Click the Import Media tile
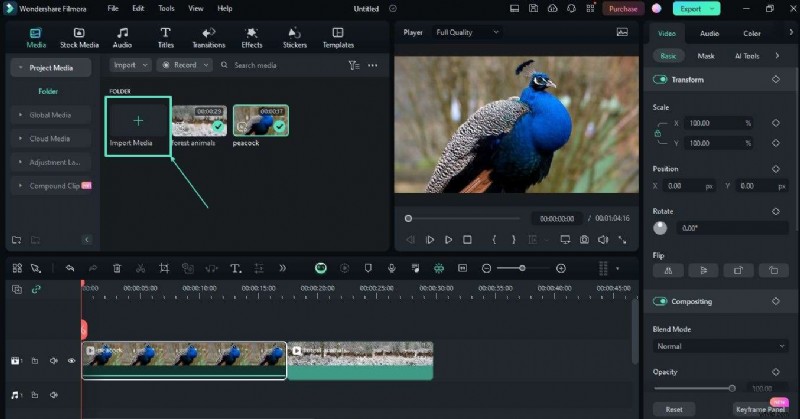Viewport: 800px width, 419px height. pos(138,126)
